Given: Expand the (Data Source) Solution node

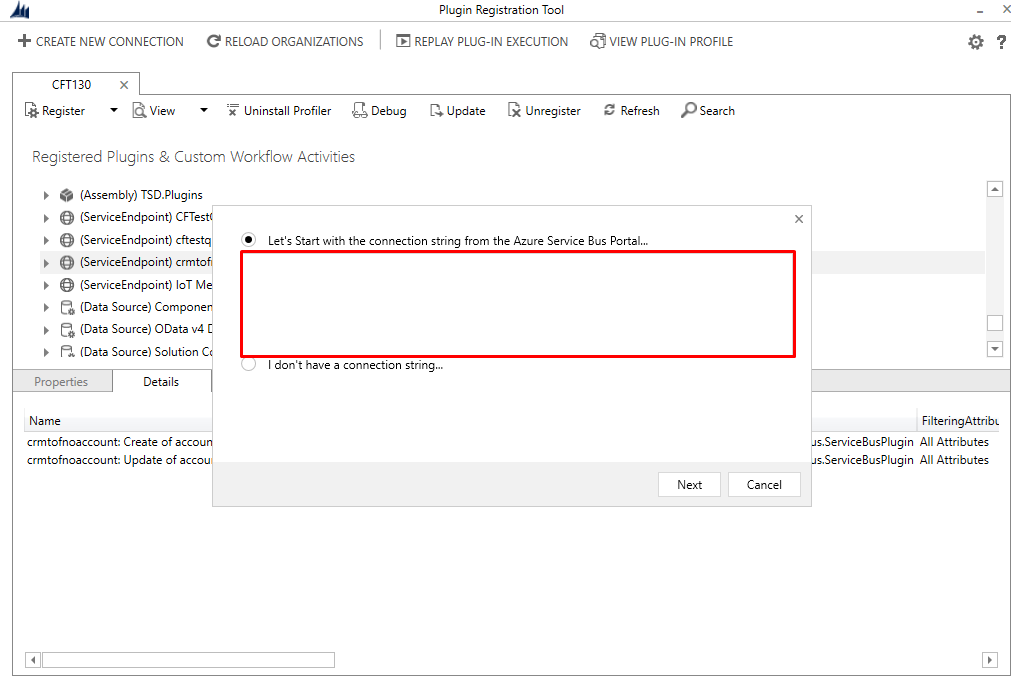Looking at the screenshot, I should click(46, 352).
